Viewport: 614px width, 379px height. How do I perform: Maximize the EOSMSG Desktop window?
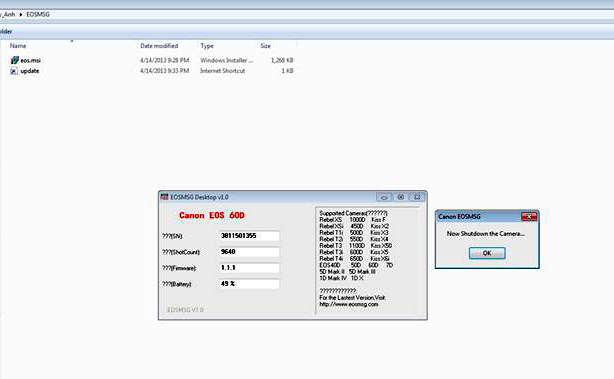point(401,197)
